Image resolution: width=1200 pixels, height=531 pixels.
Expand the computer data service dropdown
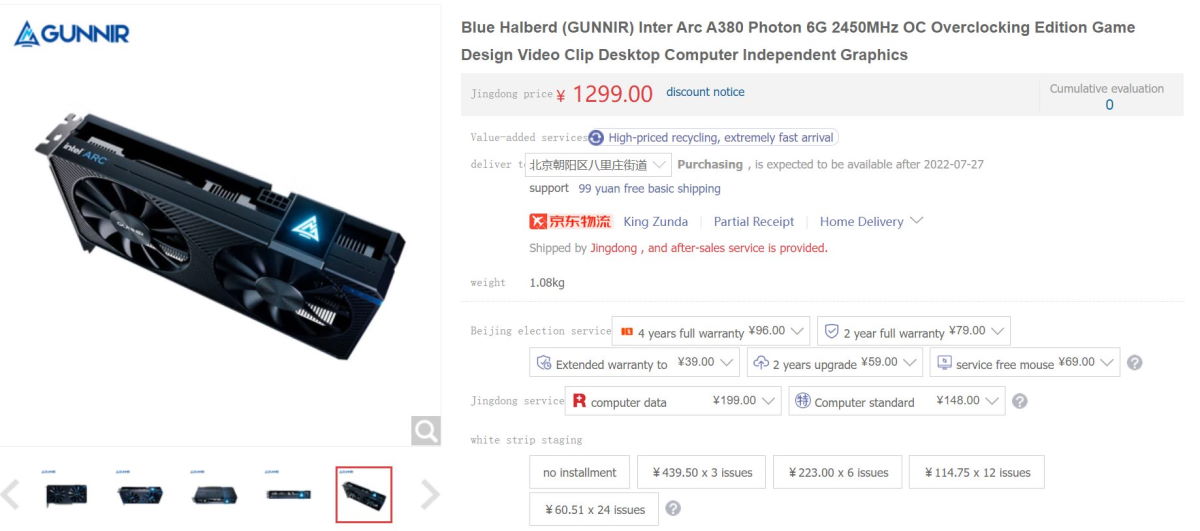point(673,401)
